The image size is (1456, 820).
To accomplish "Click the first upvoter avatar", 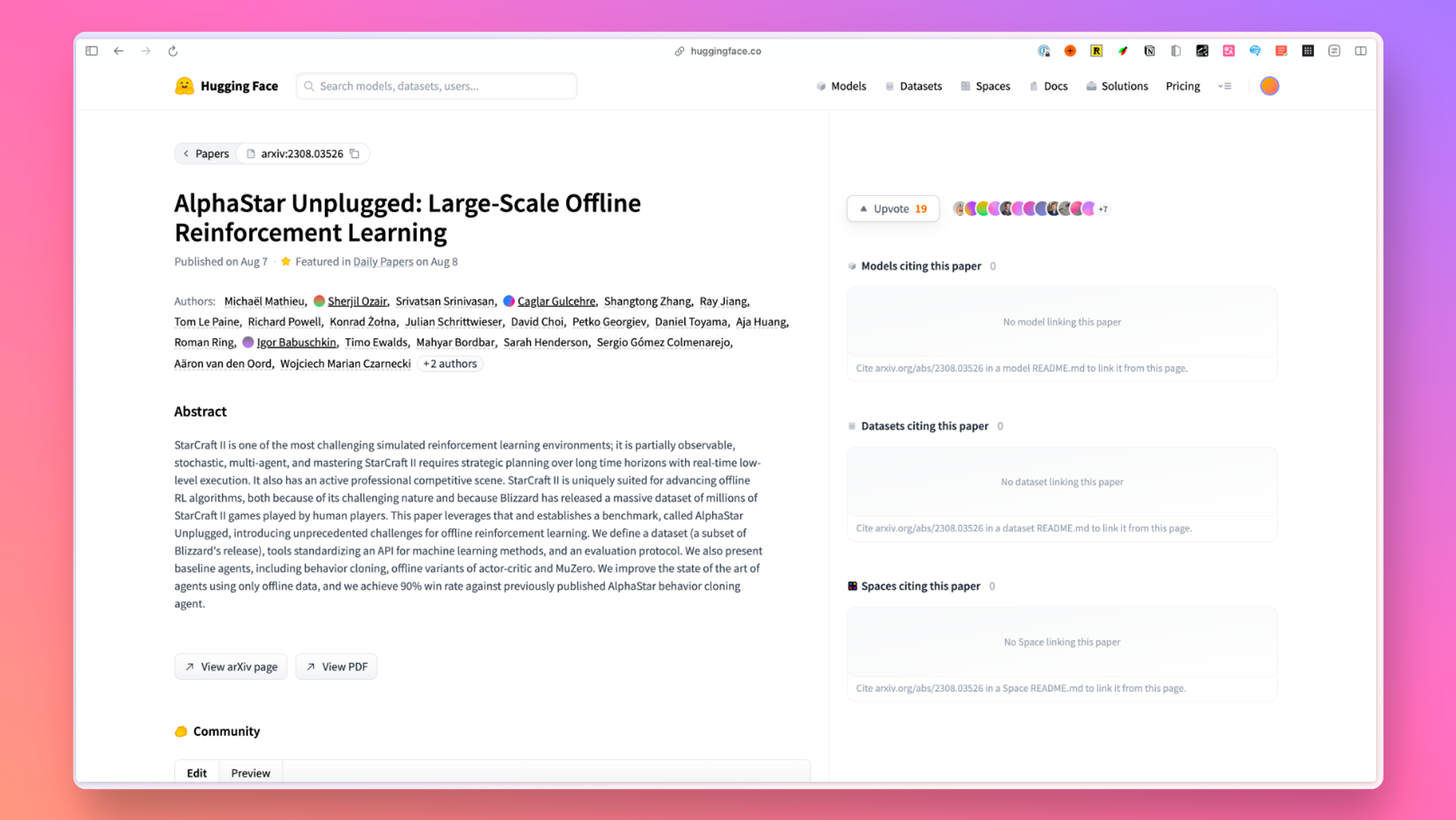I will click(x=960, y=209).
